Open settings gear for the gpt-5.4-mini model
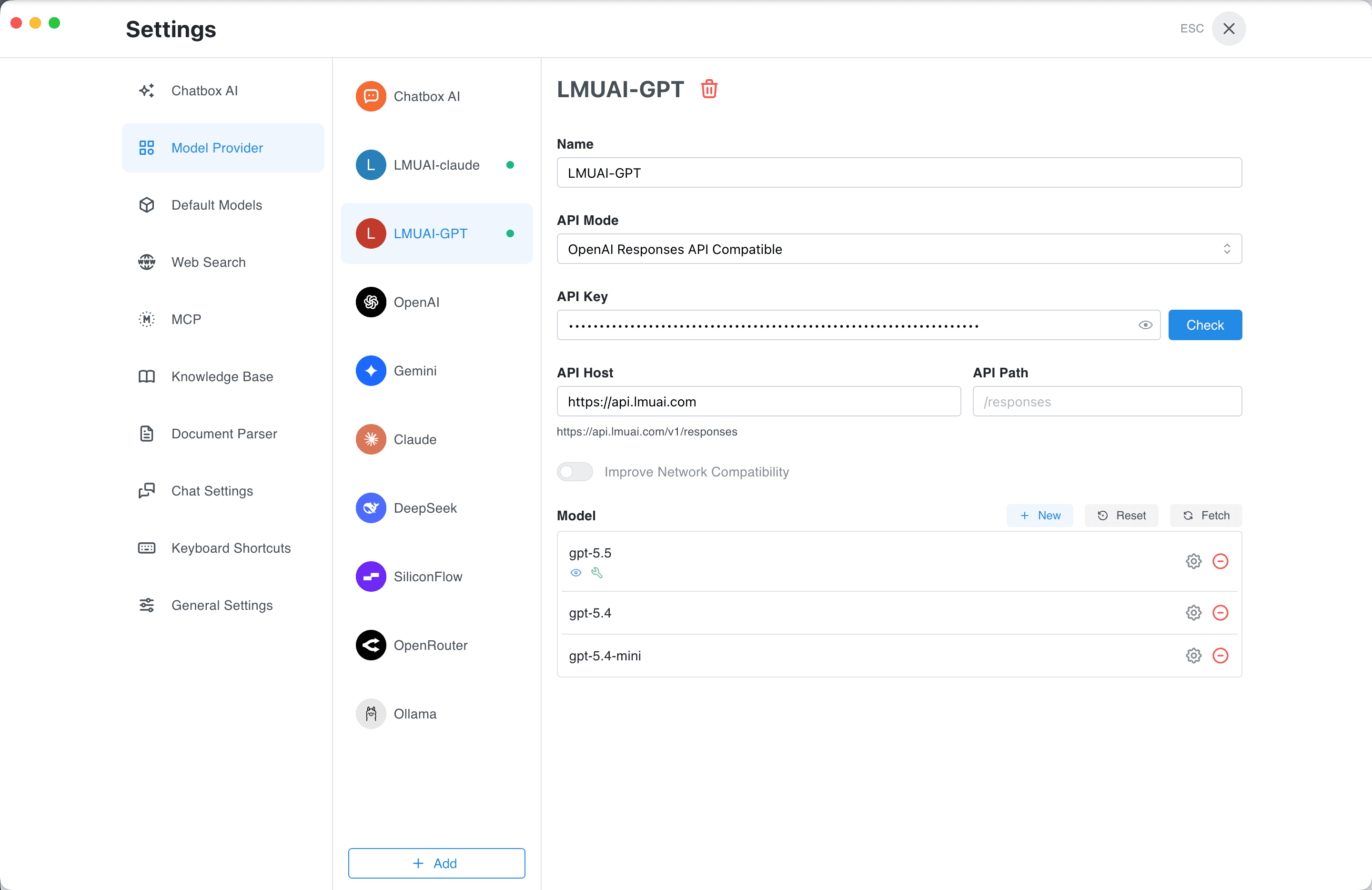1372x890 pixels. click(1193, 656)
